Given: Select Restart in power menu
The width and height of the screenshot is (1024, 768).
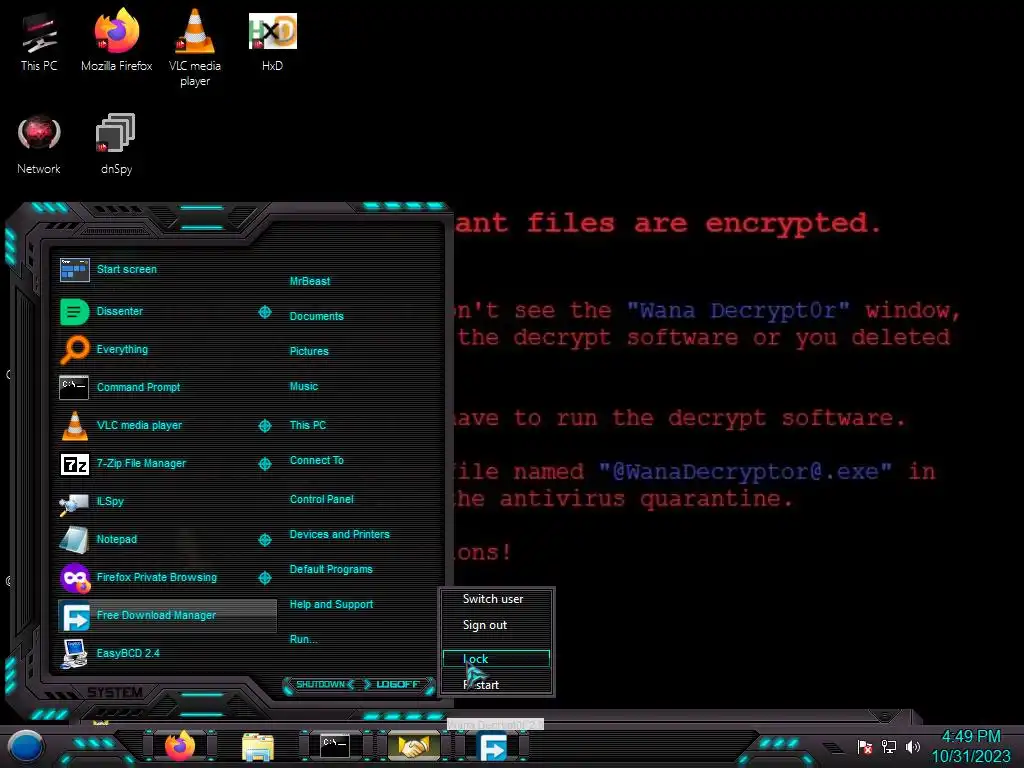Looking at the screenshot, I should point(496,684).
